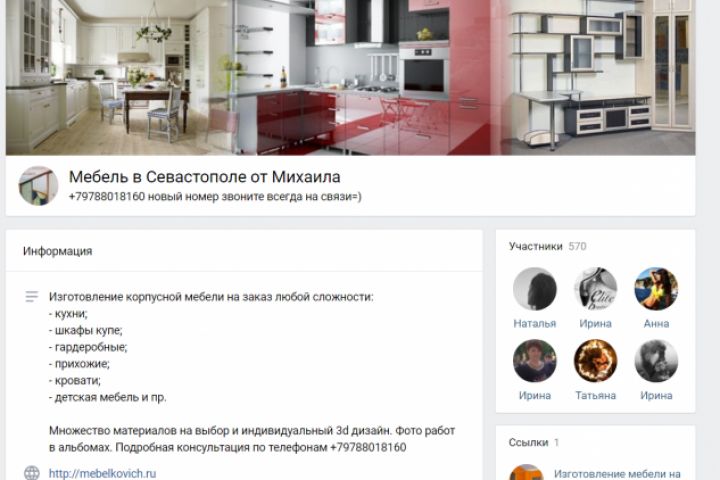Open the Изготовление мебели на link
Image resolution: width=720 pixels, height=480 pixels.
tap(617, 474)
